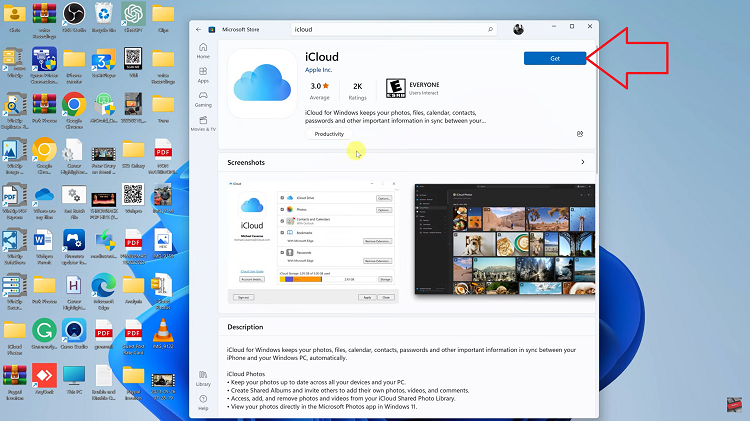Click Get to install iCloud
750x421 pixels.
click(x=555, y=58)
